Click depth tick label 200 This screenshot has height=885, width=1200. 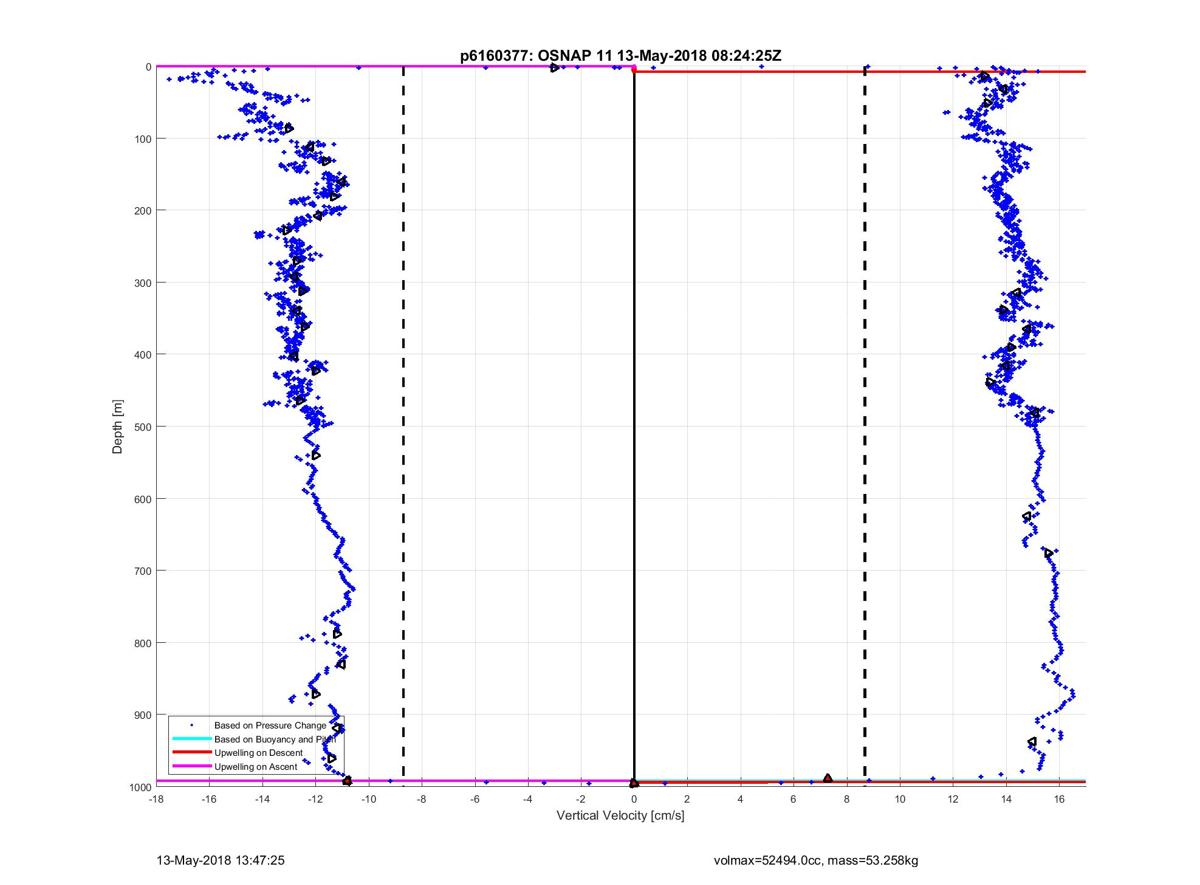[144, 211]
